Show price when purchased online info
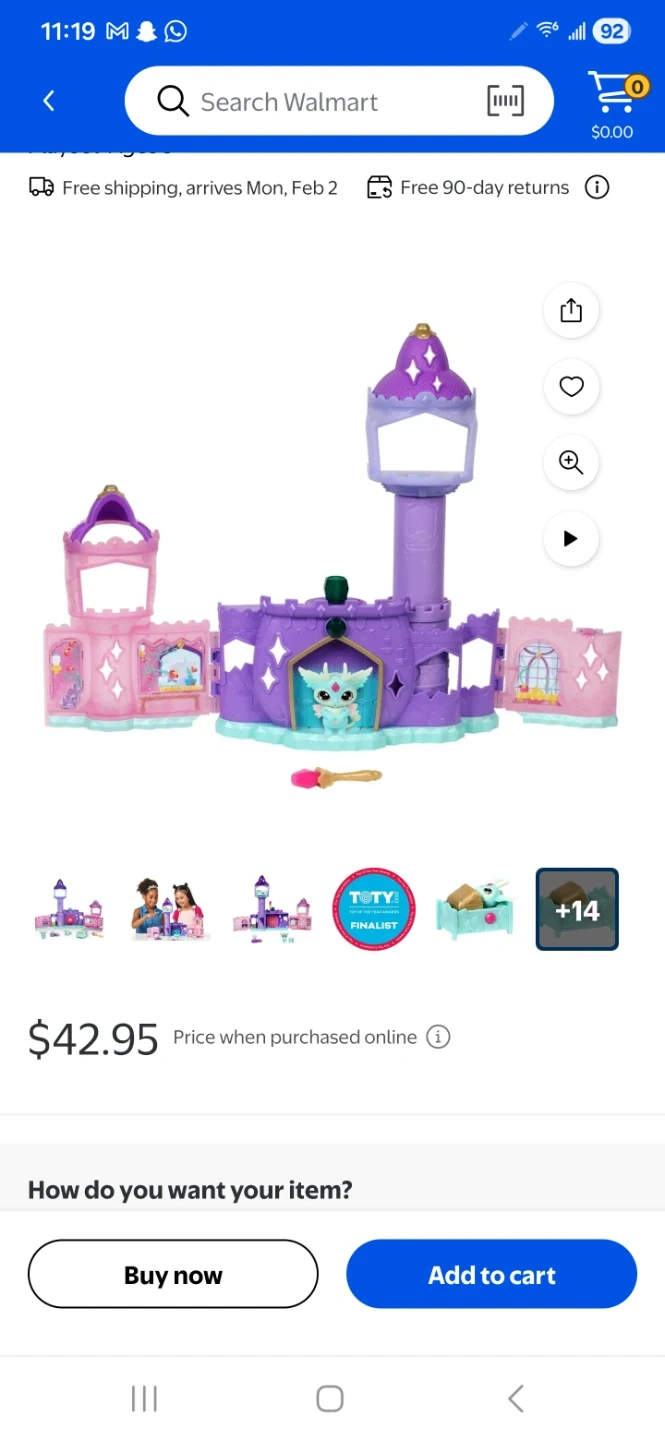The image size is (665, 1440). [438, 1037]
